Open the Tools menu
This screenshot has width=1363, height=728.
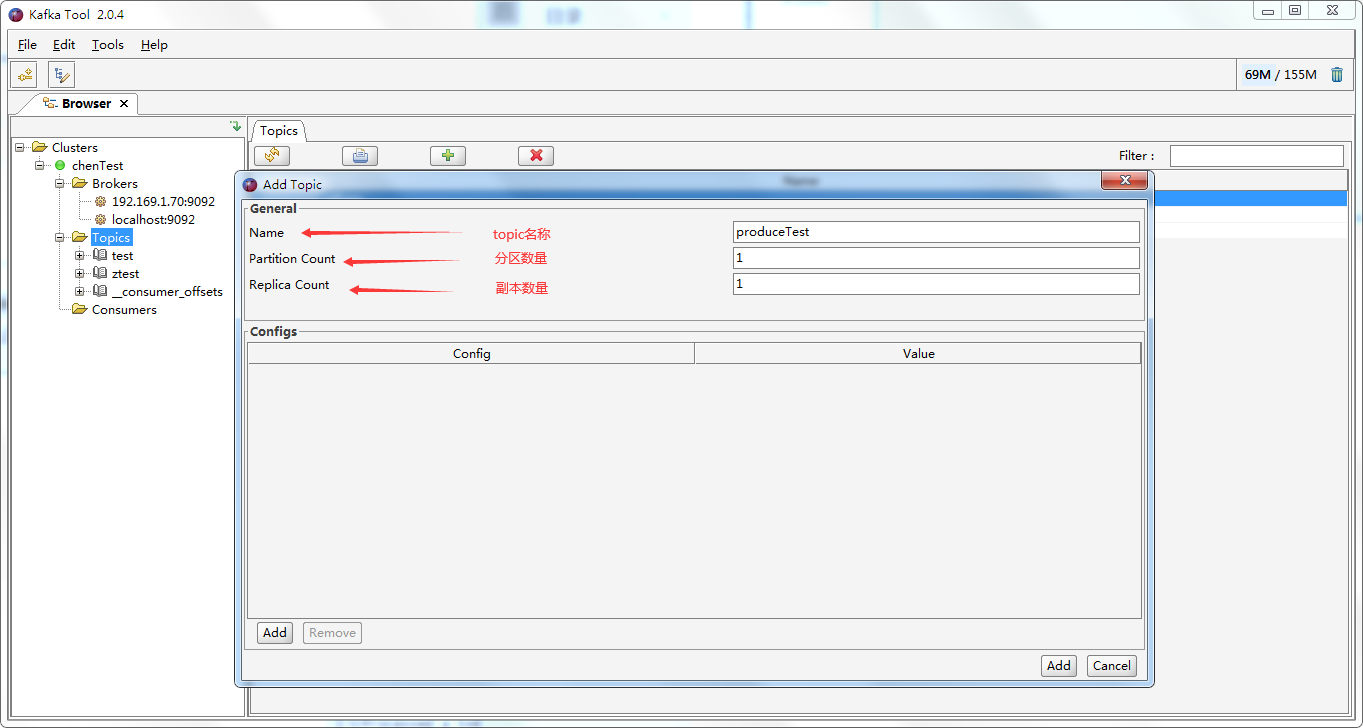click(x=108, y=45)
